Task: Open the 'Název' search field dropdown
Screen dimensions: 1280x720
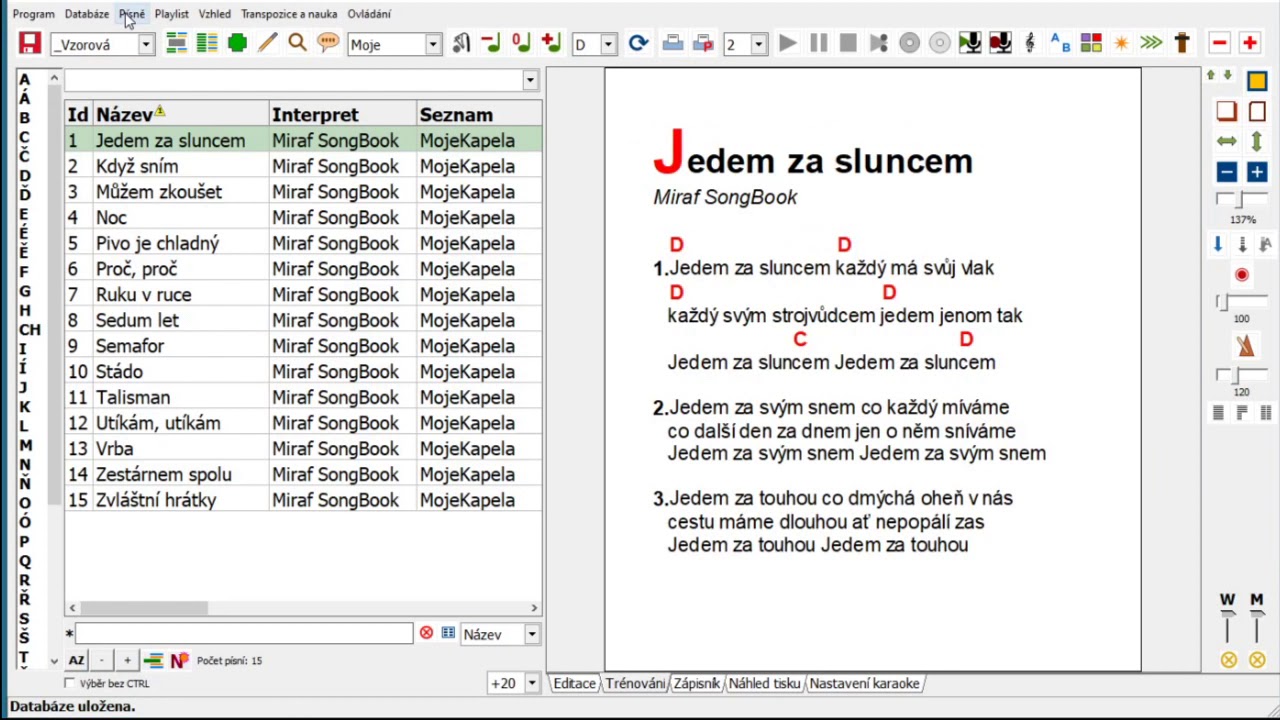Action: click(x=532, y=634)
